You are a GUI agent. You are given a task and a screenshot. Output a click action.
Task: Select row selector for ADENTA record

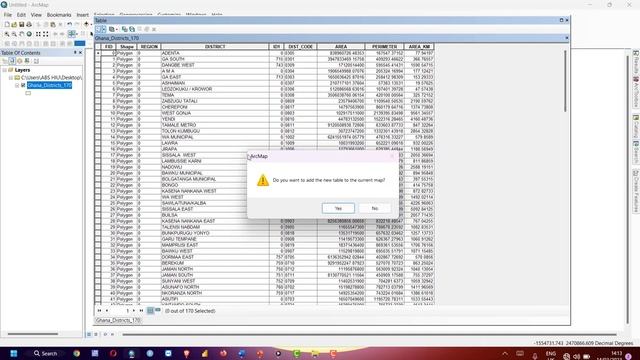point(98,53)
